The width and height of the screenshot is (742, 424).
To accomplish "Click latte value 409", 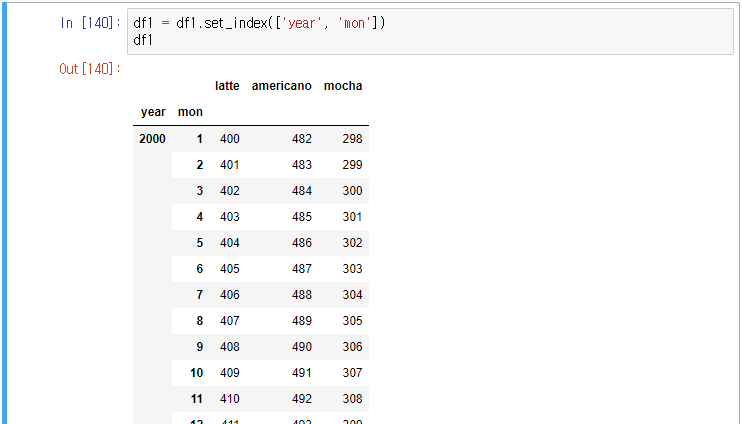I will pyautogui.click(x=230, y=373).
